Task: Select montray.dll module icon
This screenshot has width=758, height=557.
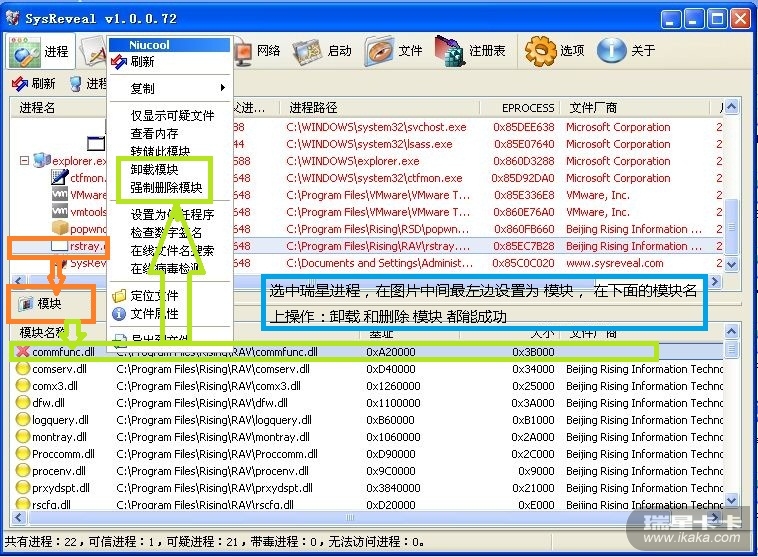Action: pyautogui.click(x=22, y=436)
